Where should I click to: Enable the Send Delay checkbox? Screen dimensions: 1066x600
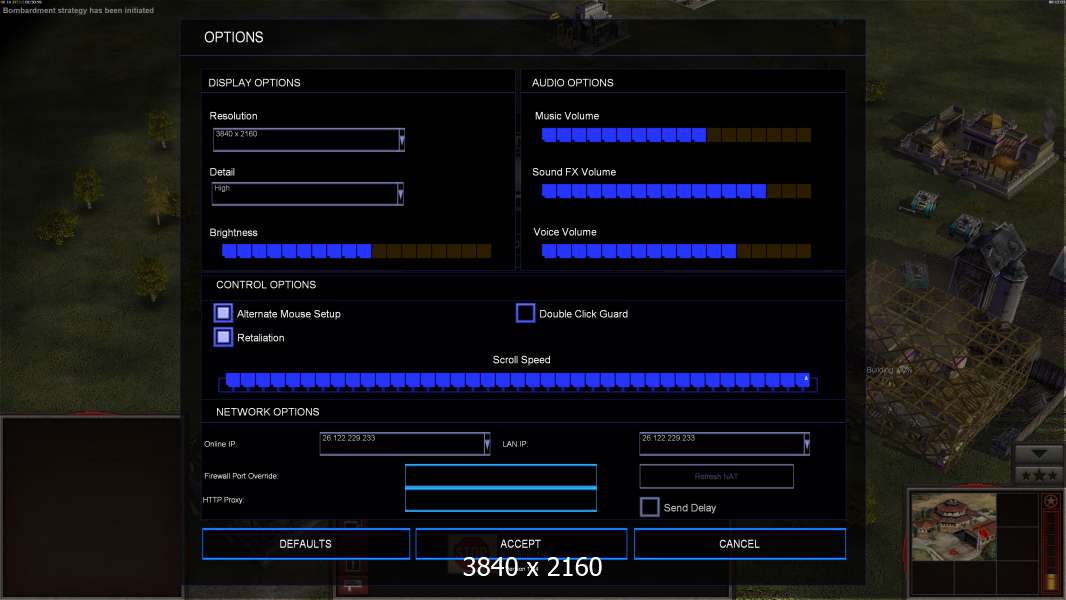649,507
